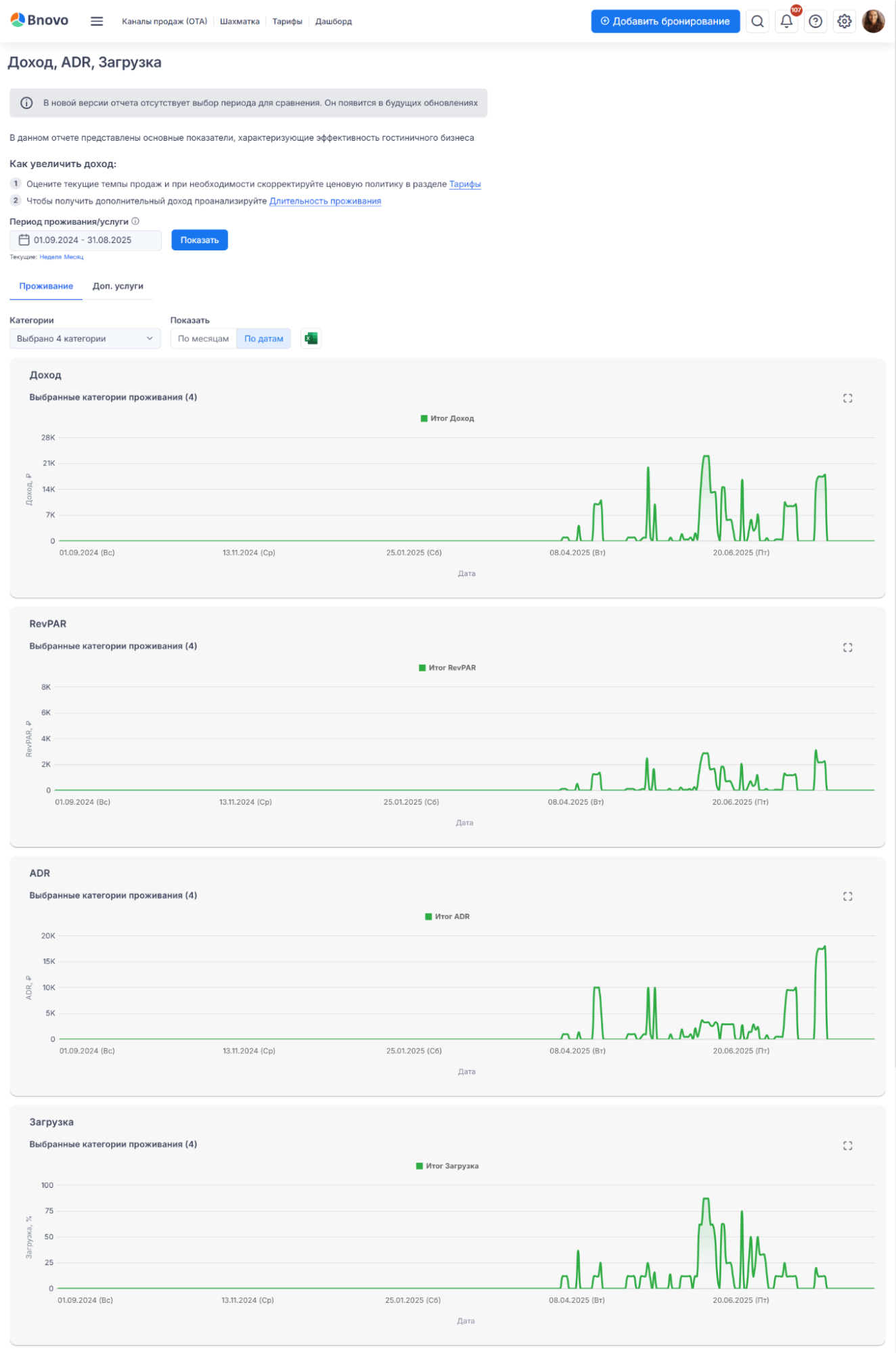
Task: Expand the ADR chart to fullscreen
Action: (847, 896)
